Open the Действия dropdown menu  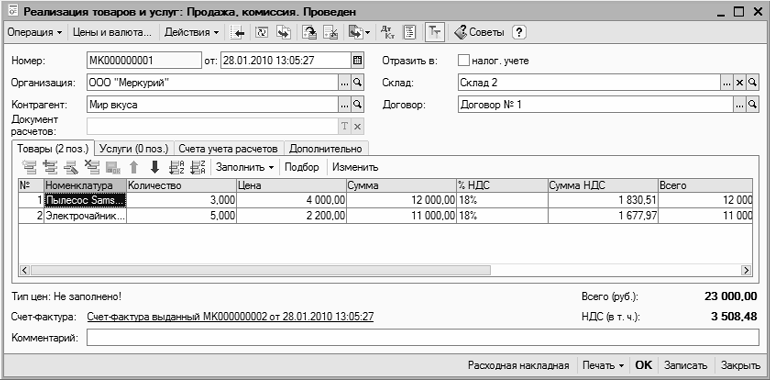click(192, 33)
